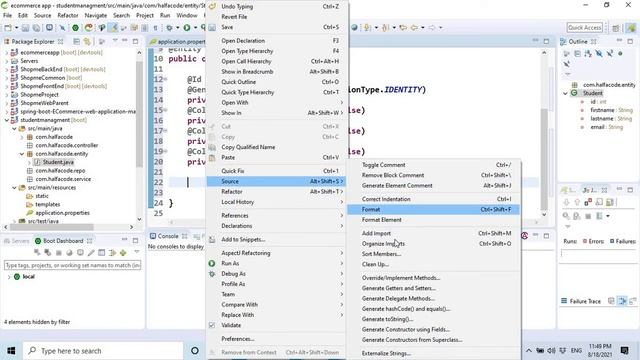Open the Navigate menu
Image resolution: width=640 pixels, height=360 pixels.
[96, 16]
